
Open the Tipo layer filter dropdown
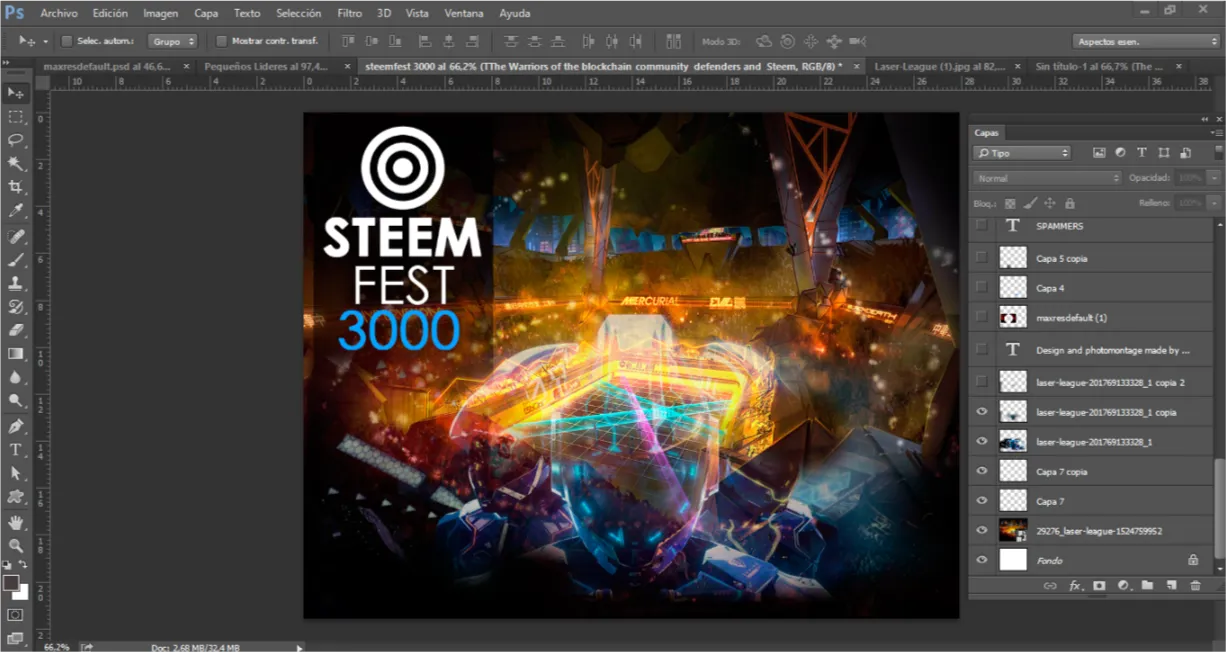1021,153
